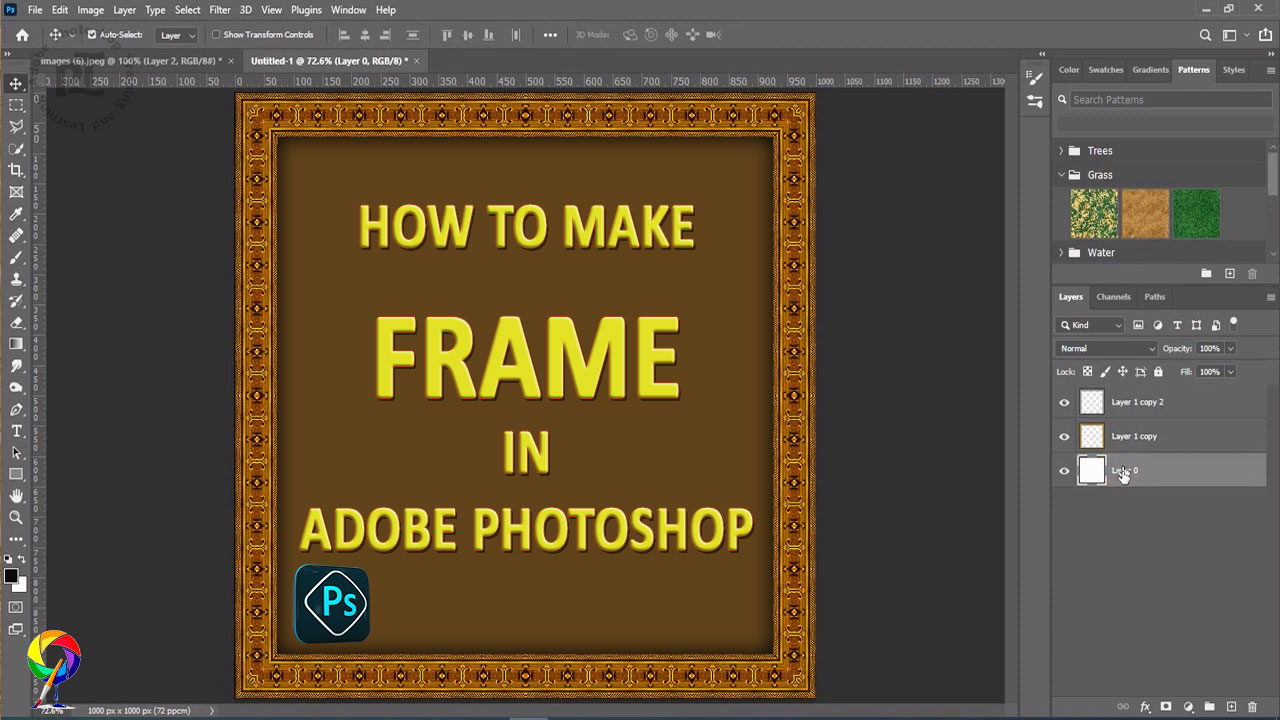1280x720 pixels.
Task: Expand the Trees pattern folder
Action: 1061,151
